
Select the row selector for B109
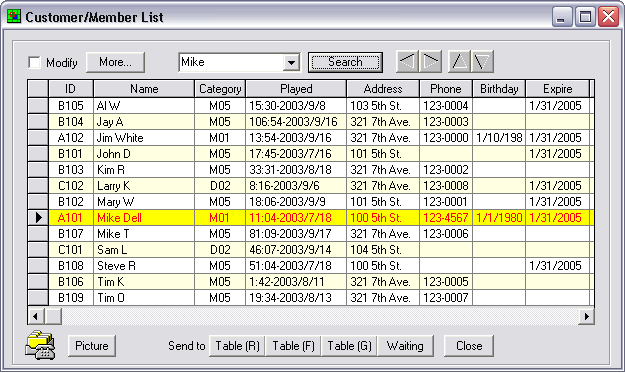pyautogui.click(x=38, y=298)
